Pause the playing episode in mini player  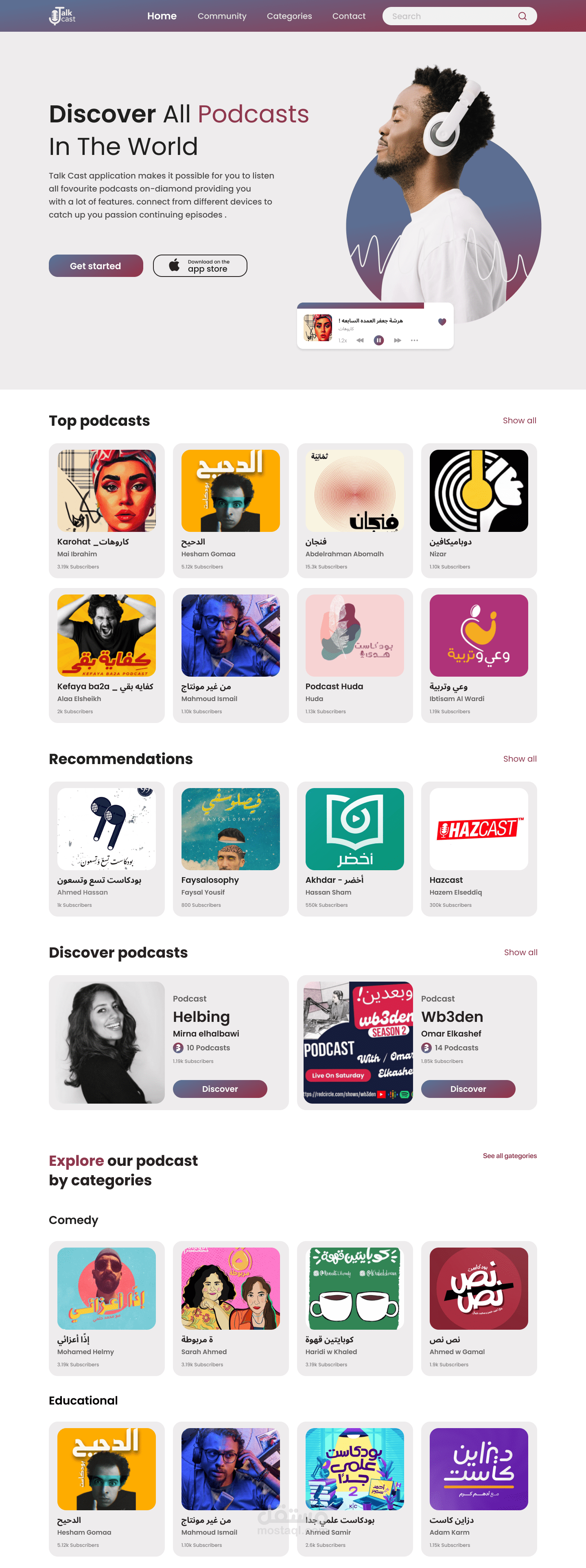[x=378, y=340]
